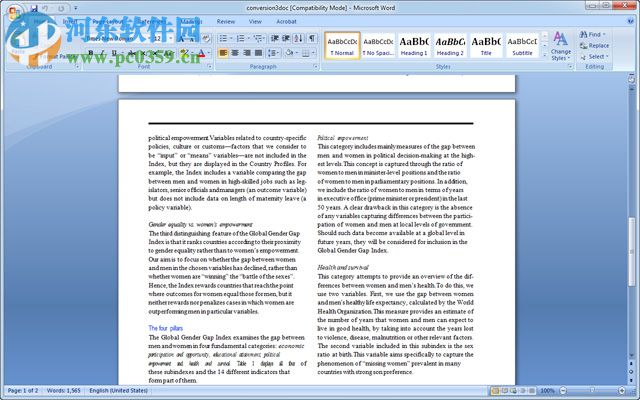Switch to Outline view
This screenshot has height=400, width=640.
click(x=523, y=391)
